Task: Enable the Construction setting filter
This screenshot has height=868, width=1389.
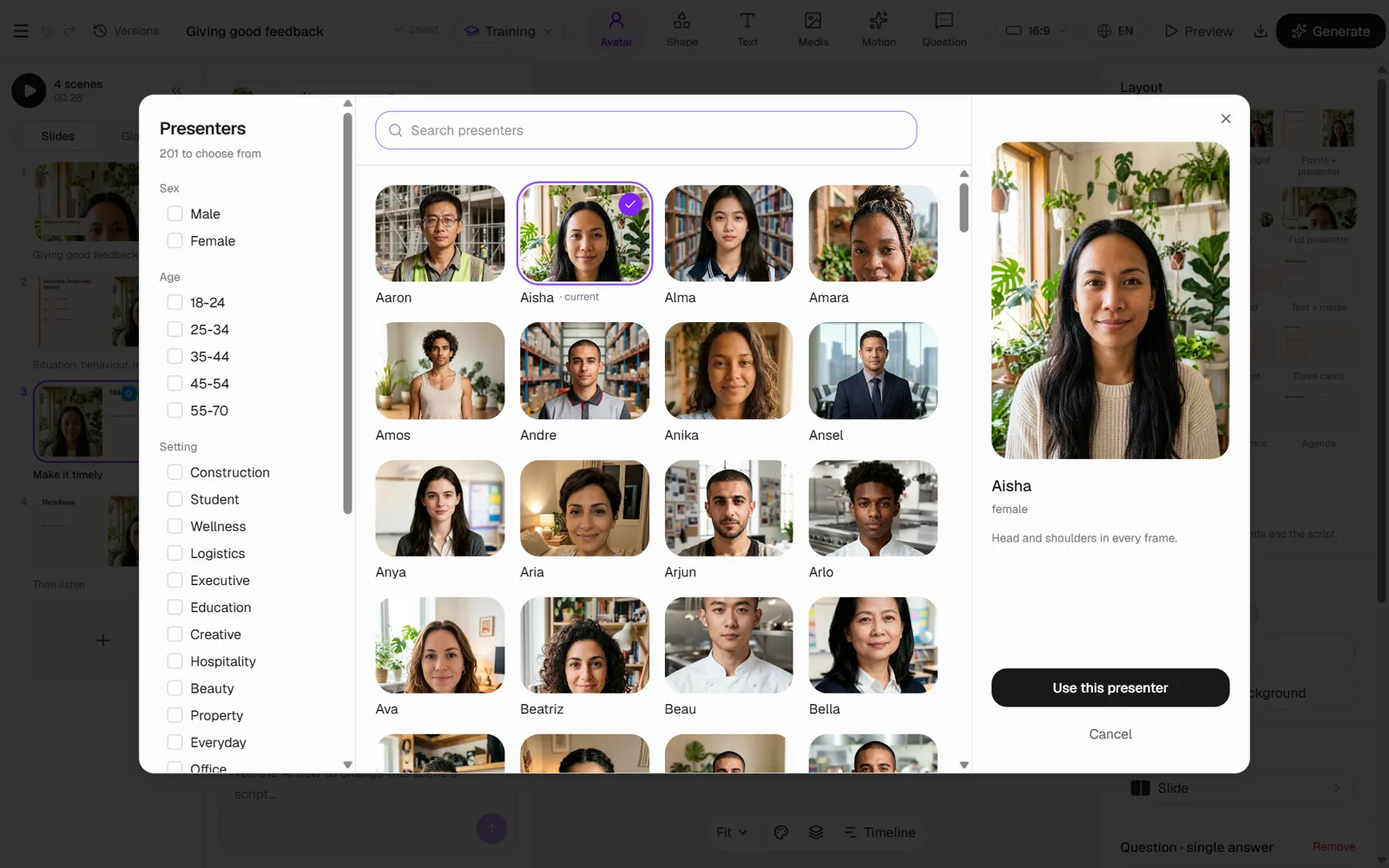Action: pyautogui.click(x=174, y=472)
